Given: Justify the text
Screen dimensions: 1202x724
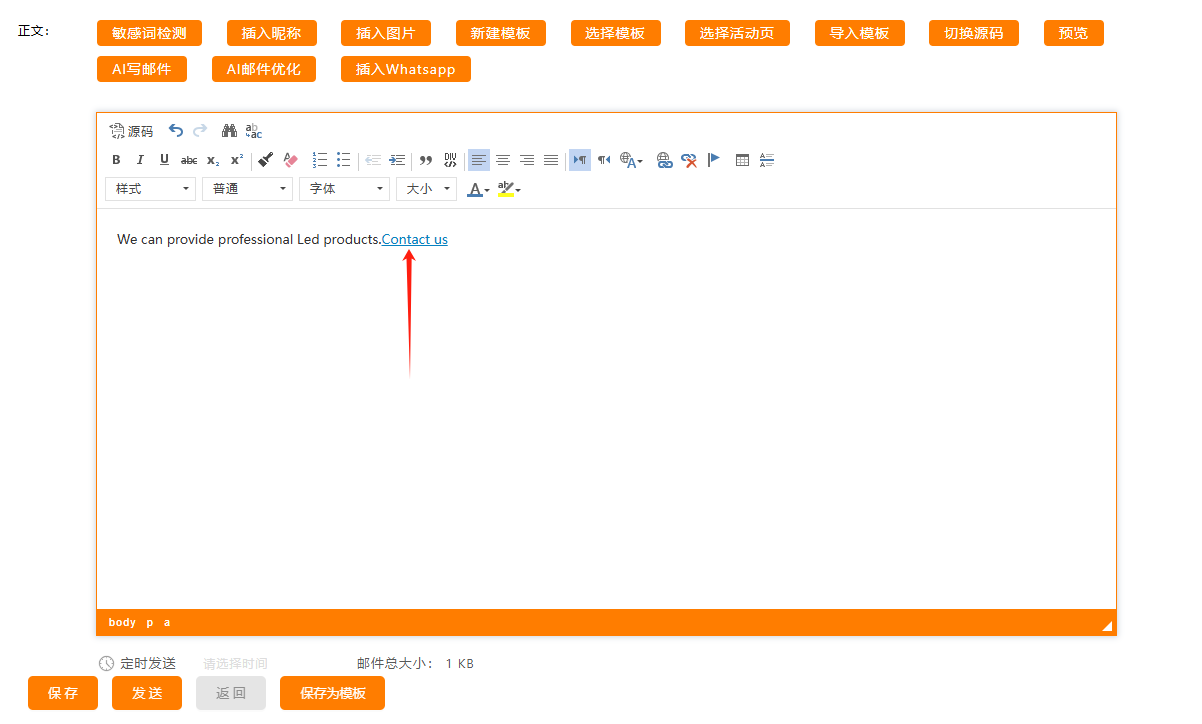Looking at the screenshot, I should click(x=551, y=160).
